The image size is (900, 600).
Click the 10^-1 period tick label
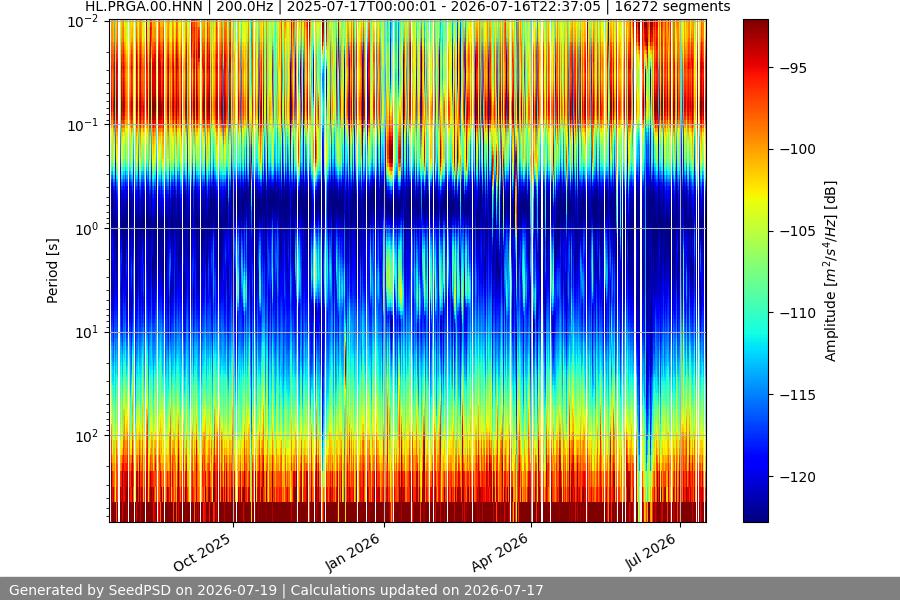[83, 126]
